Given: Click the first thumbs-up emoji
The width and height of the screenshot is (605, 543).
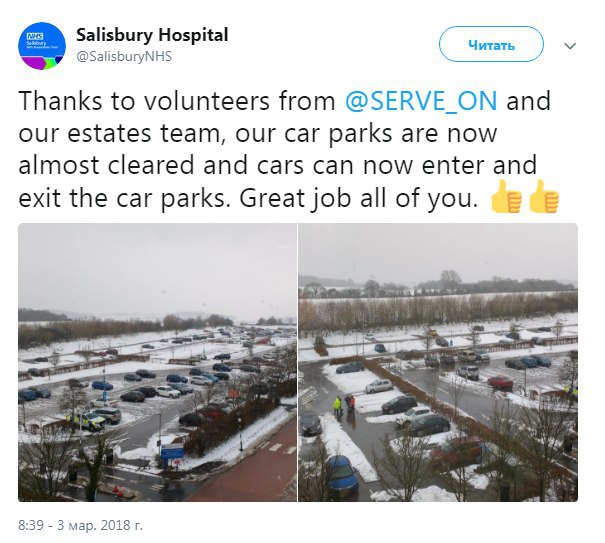Looking at the screenshot, I should 506,197.
